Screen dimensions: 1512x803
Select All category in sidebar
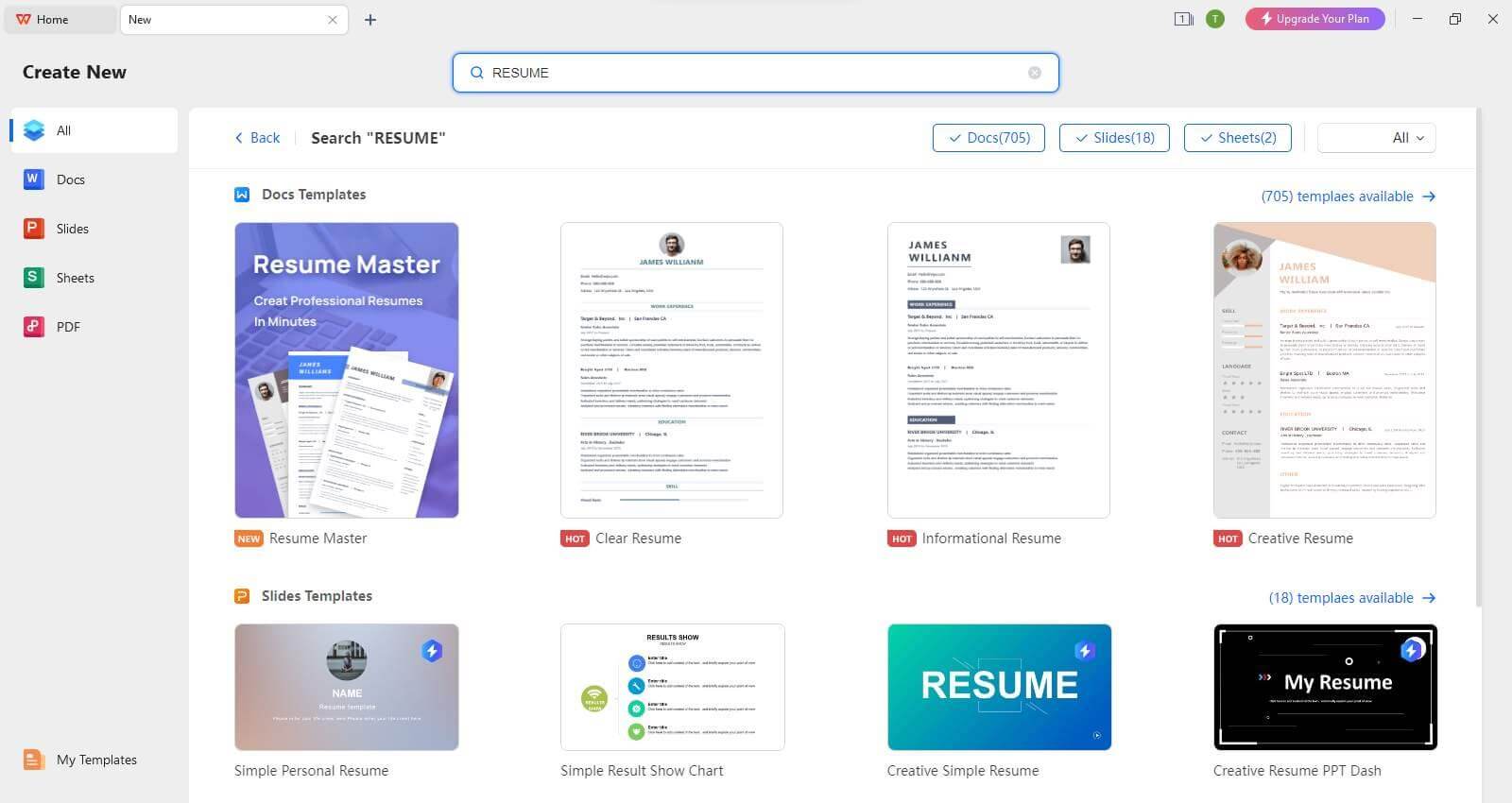coord(94,130)
